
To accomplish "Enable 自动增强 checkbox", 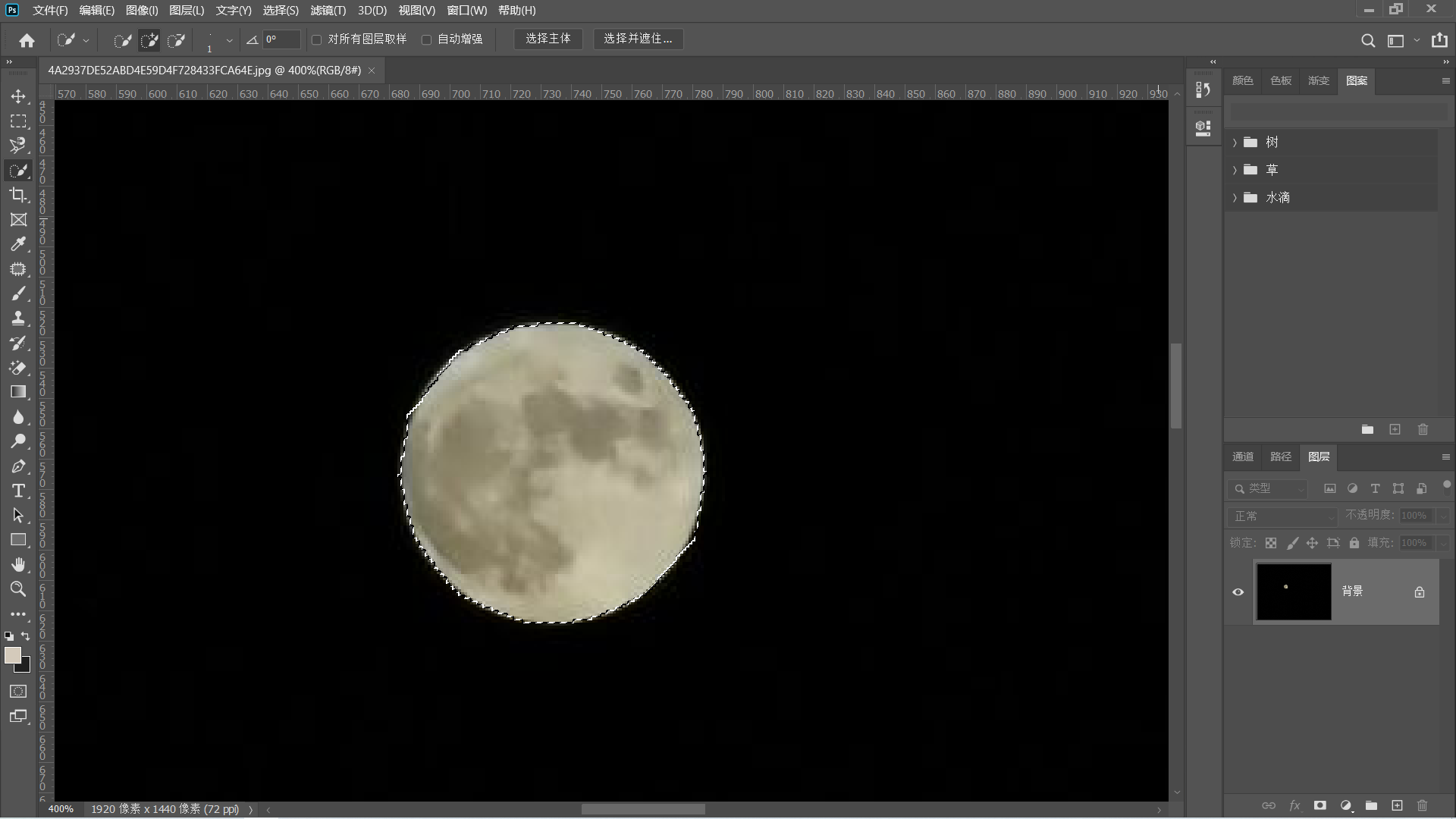I will point(426,39).
